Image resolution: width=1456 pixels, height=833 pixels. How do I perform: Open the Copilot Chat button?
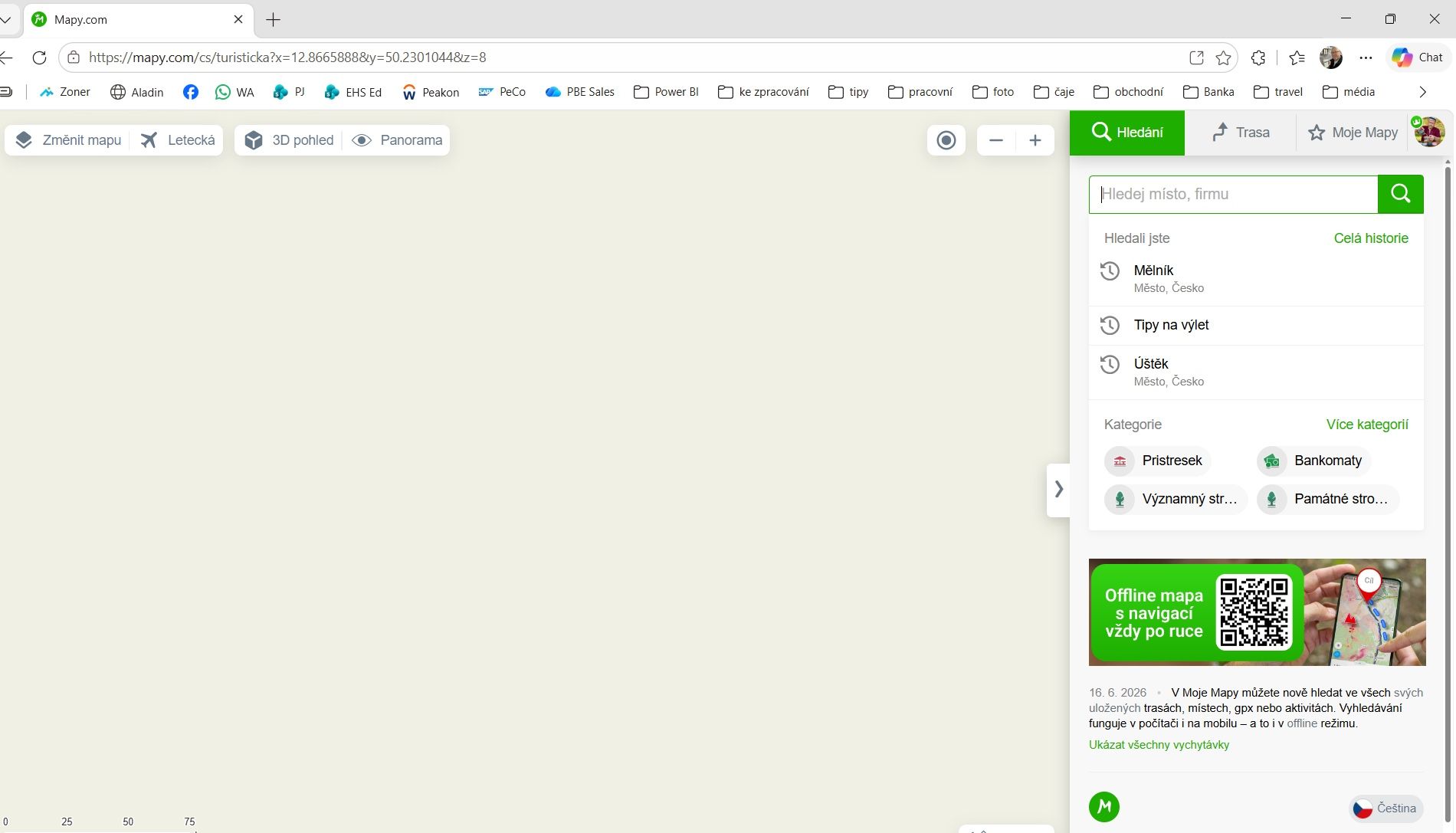(x=1418, y=57)
